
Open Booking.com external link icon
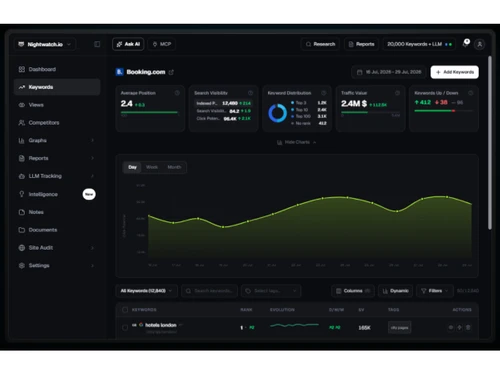coord(171,72)
